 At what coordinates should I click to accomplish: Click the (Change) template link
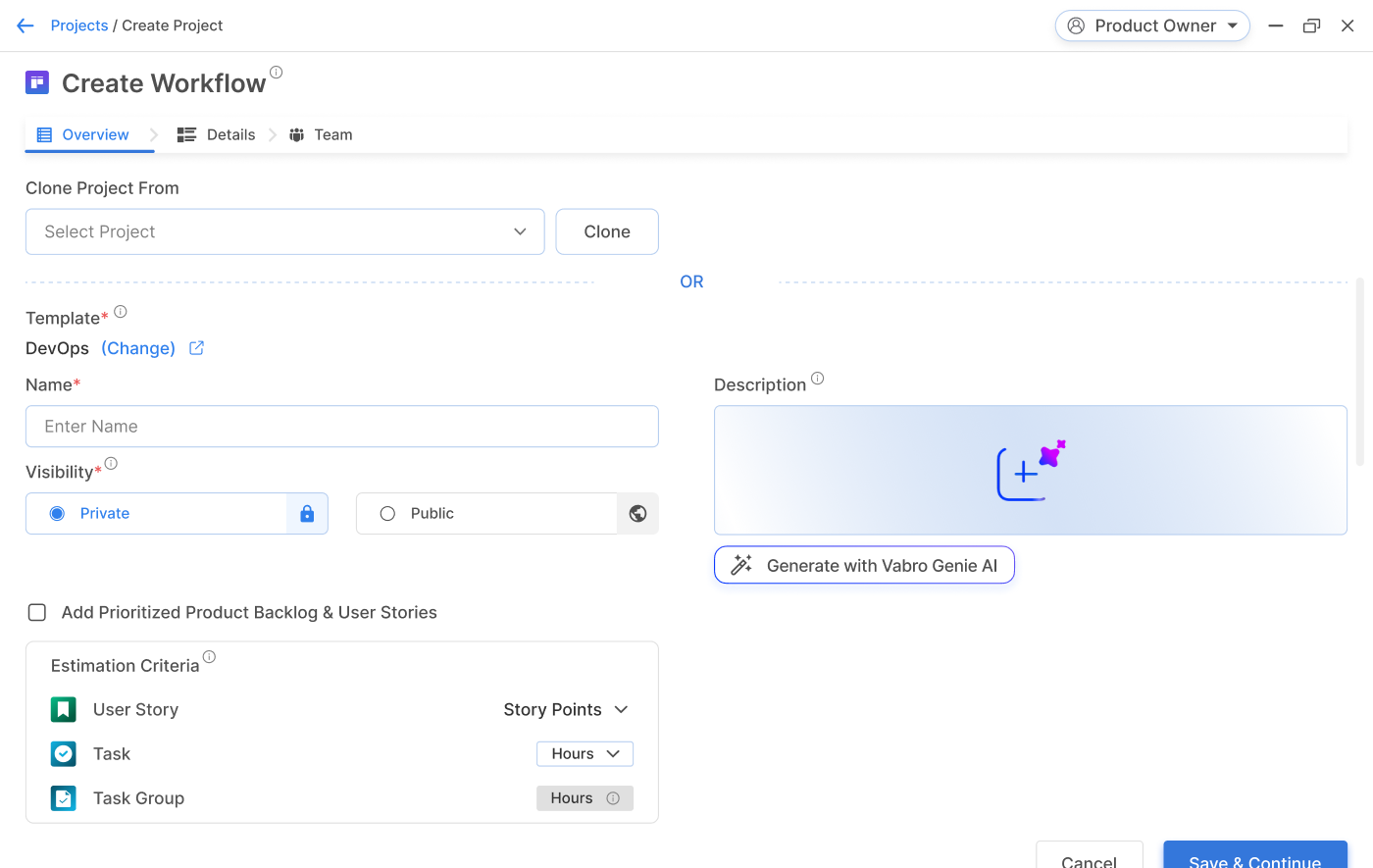pyautogui.click(x=138, y=348)
